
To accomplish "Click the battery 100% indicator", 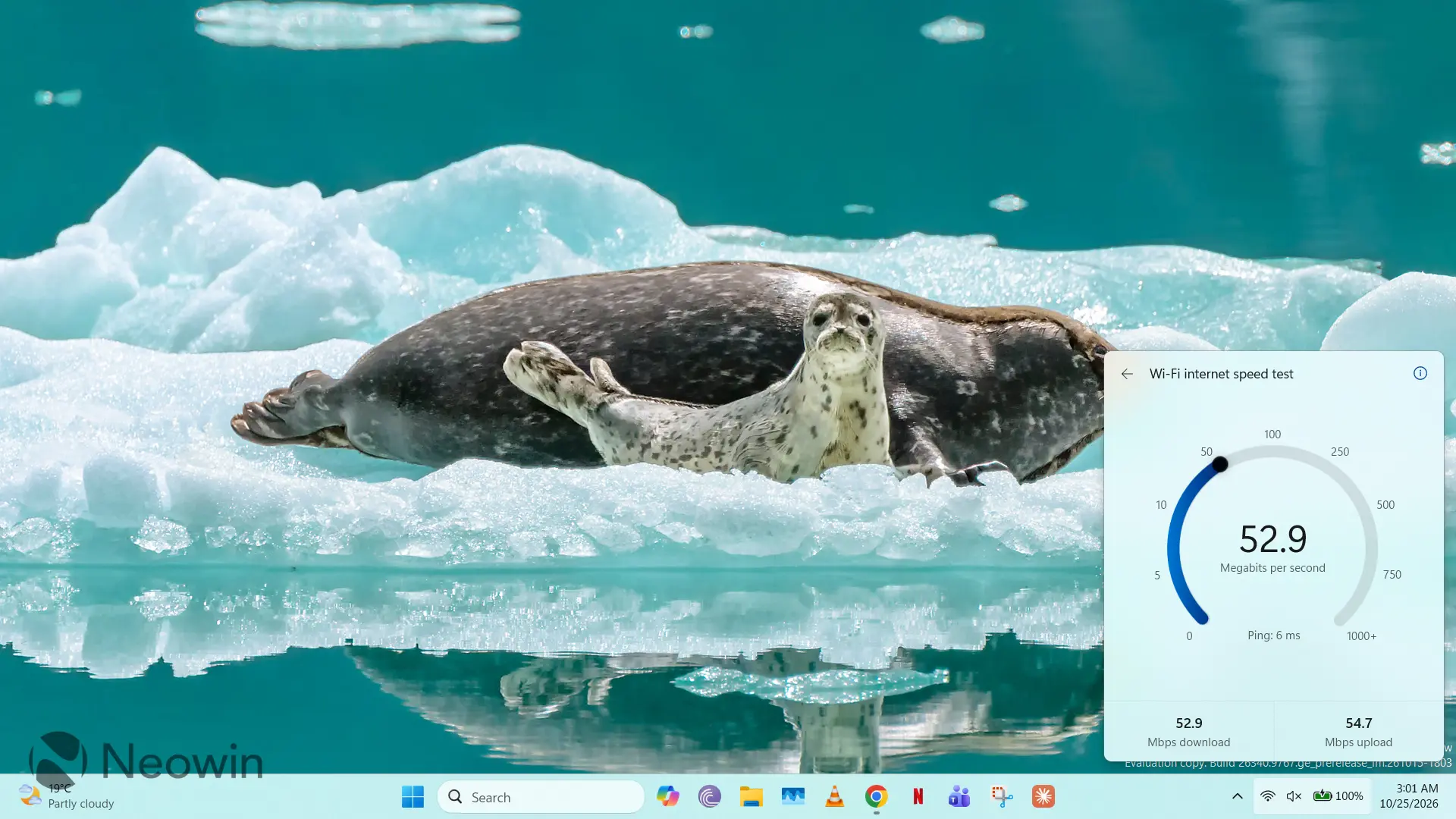I will [1338, 796].
